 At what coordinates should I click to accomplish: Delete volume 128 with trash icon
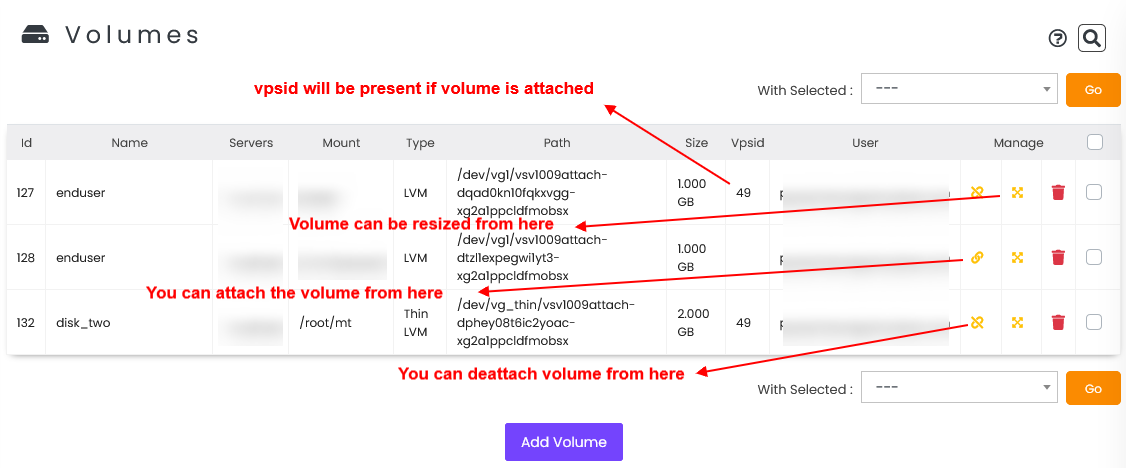[x=1057, y=257]
